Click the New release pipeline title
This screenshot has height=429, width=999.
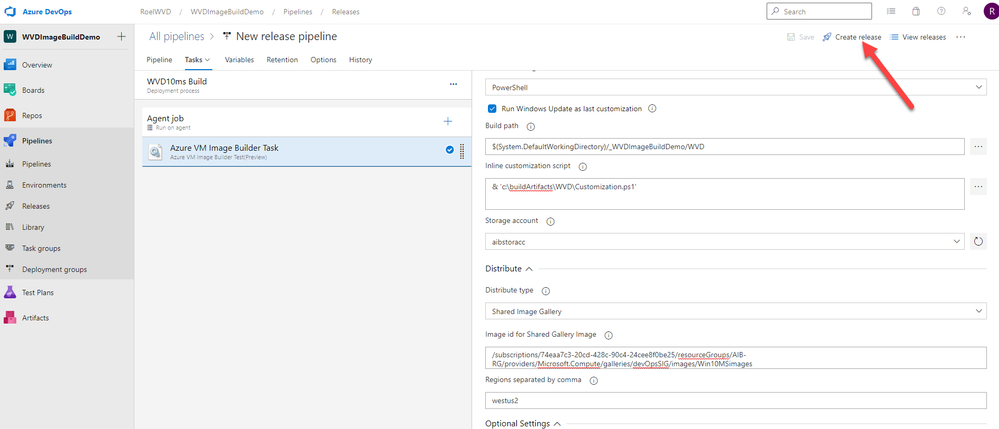coord(286,37)
